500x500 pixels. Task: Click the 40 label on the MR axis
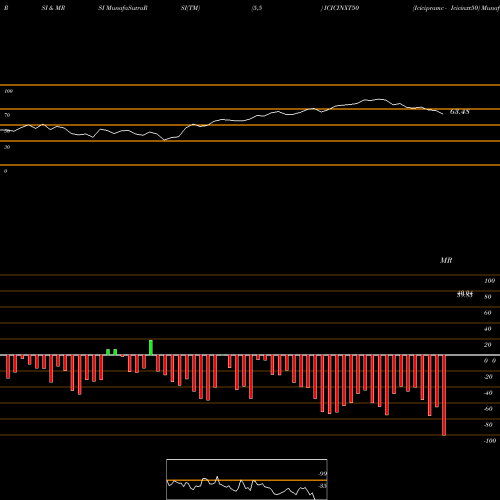488,329
